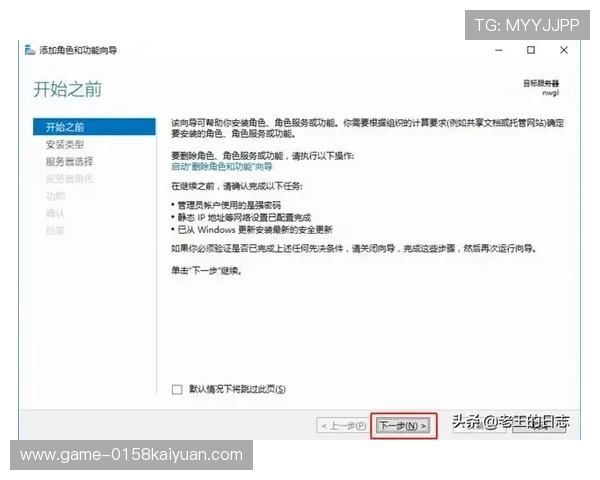The height and width of the screenshot is (480, 600).
Task: Open the 启动"删除角色和功能"向导 link
Action: 222,167
